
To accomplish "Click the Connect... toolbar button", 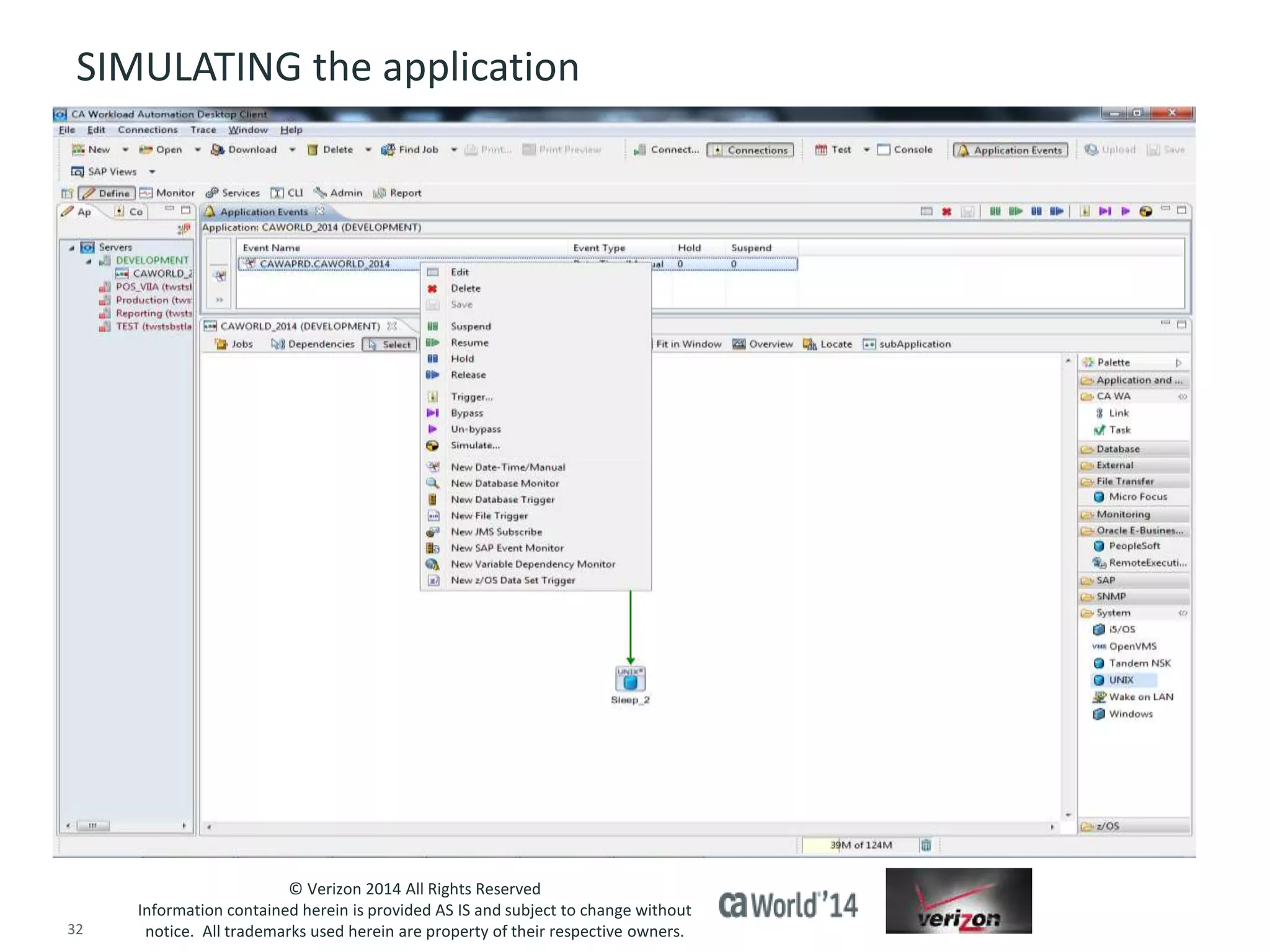I will tap(666, 149).
